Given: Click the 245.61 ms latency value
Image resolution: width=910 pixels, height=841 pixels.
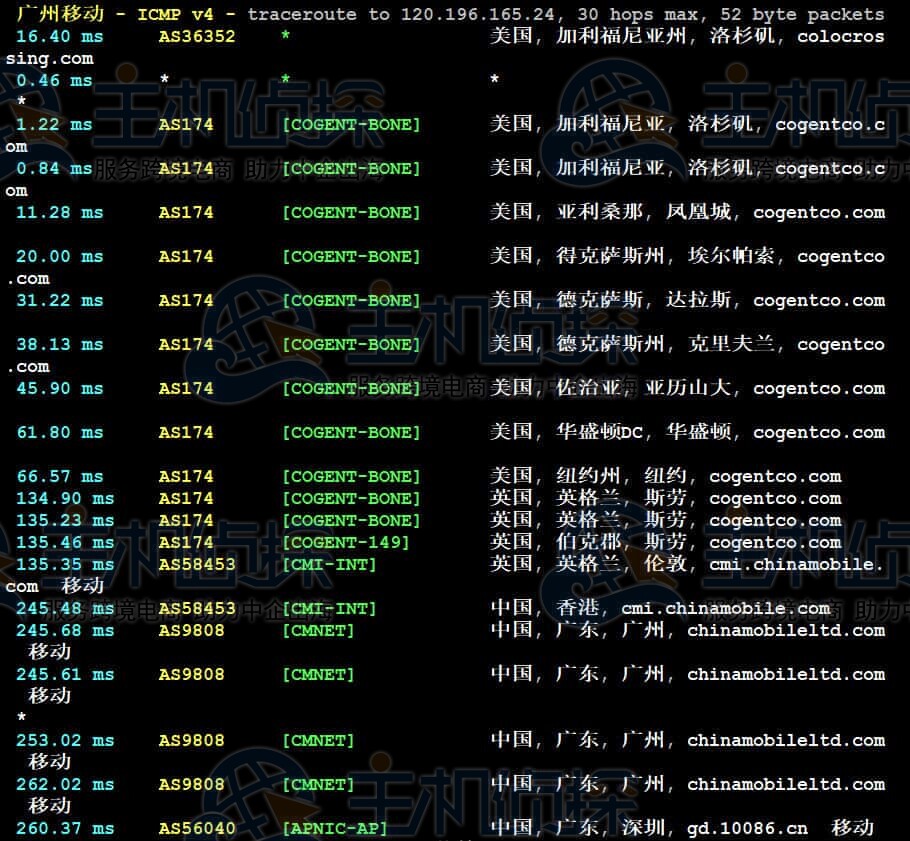Looking at the screenshot, I should click(x=65, y=676).
